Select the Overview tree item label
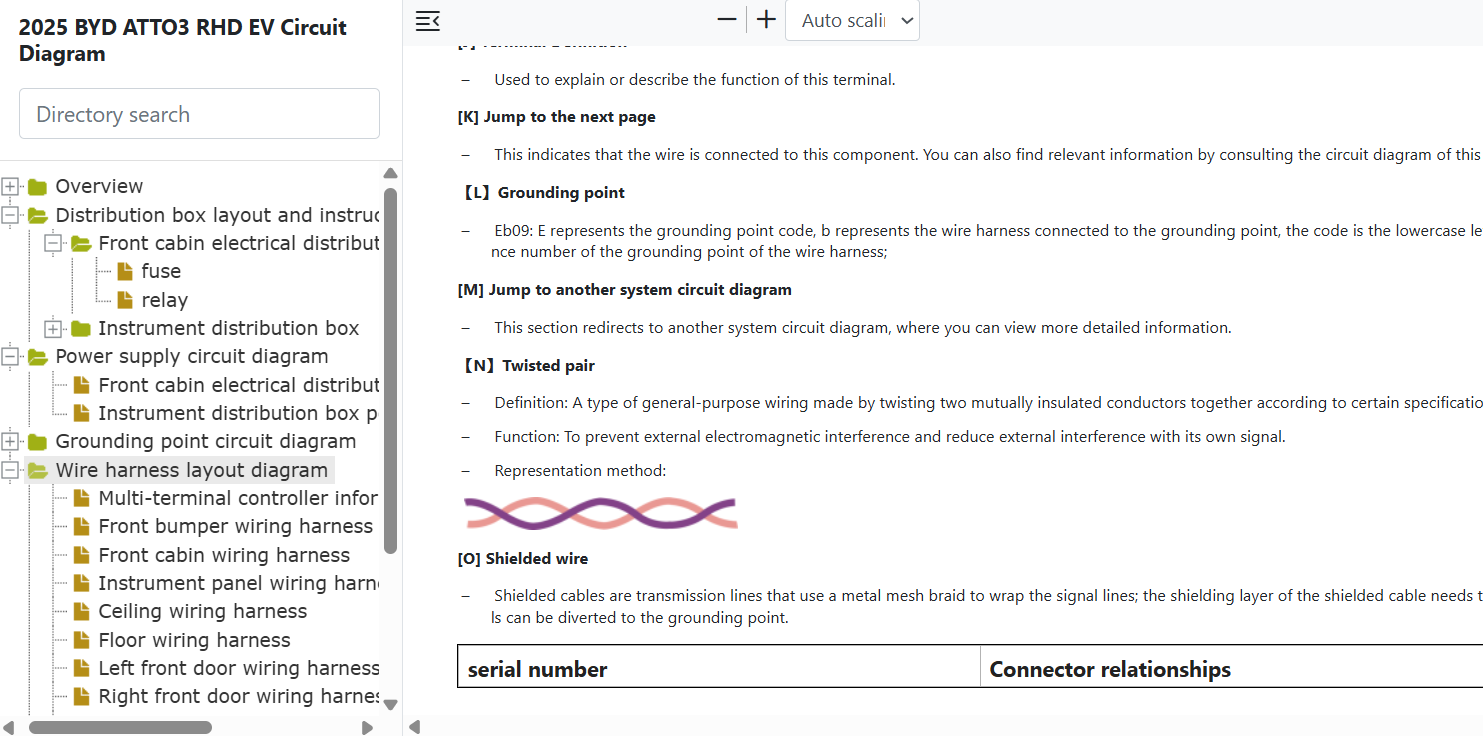The height and width of the screenshot is (736, 1483). [99, 186]
